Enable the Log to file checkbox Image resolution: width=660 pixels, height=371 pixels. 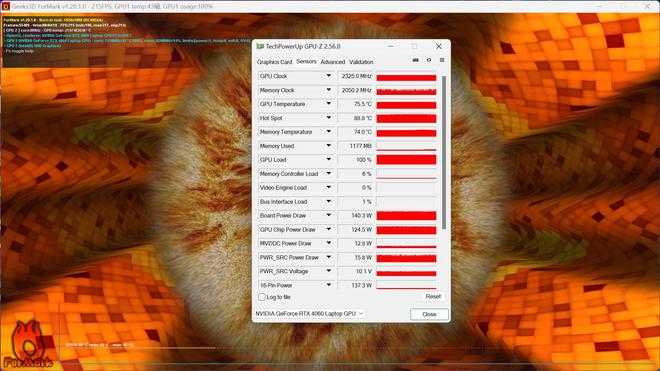[261, 297]
